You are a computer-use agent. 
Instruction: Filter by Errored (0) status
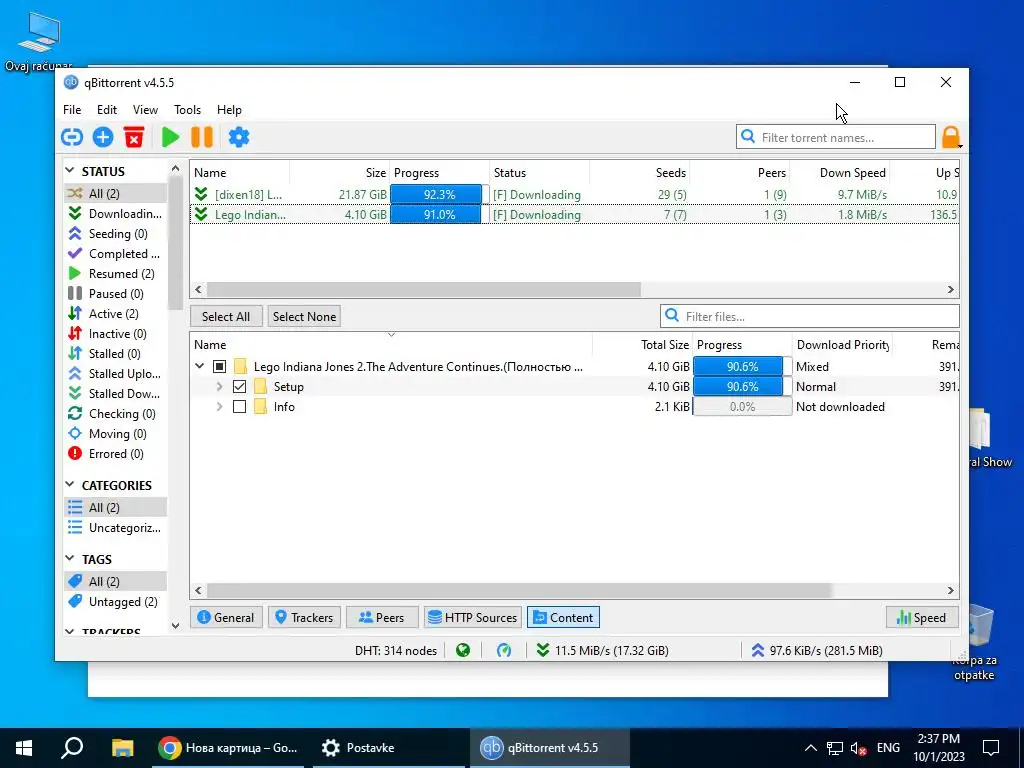tap(116, 454)
